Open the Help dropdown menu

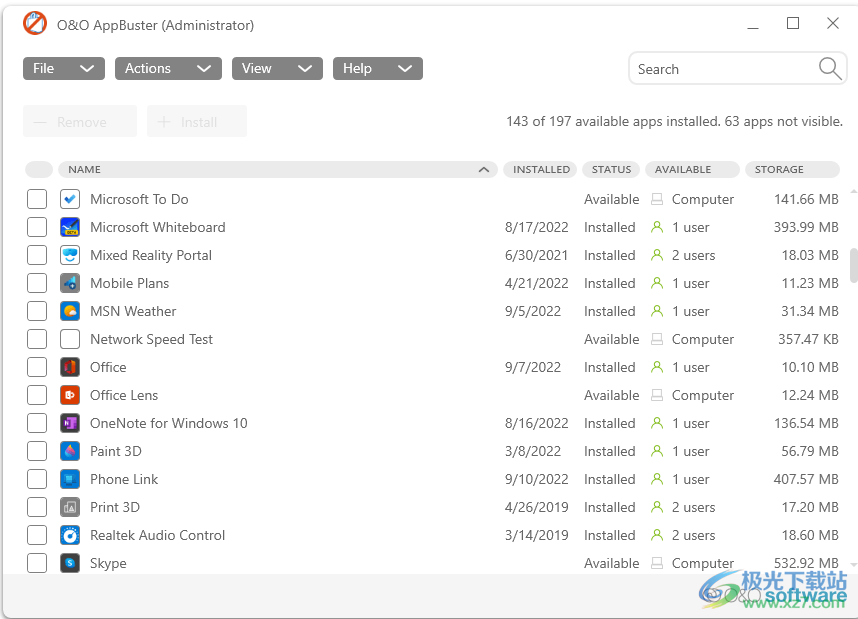pos(378,68)
